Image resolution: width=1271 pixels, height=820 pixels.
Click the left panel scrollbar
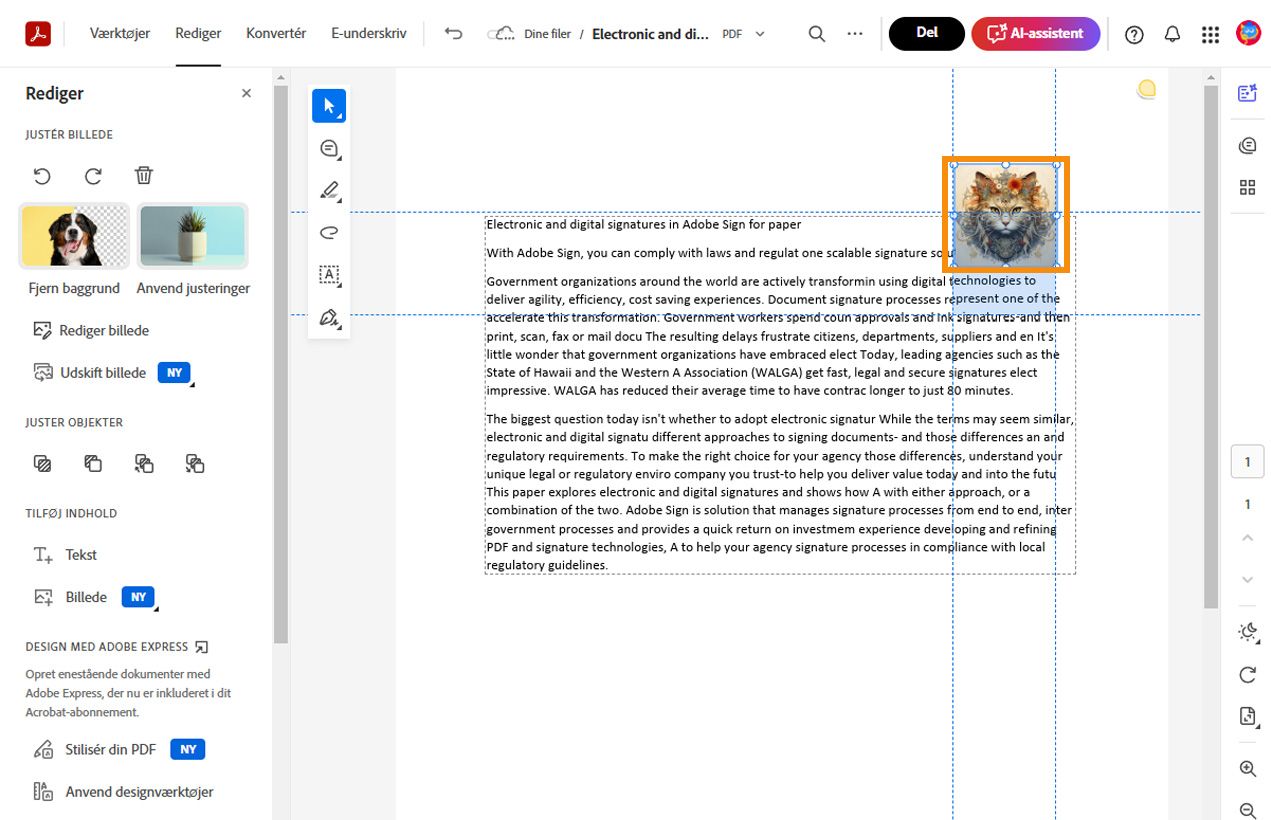[281, 363]
